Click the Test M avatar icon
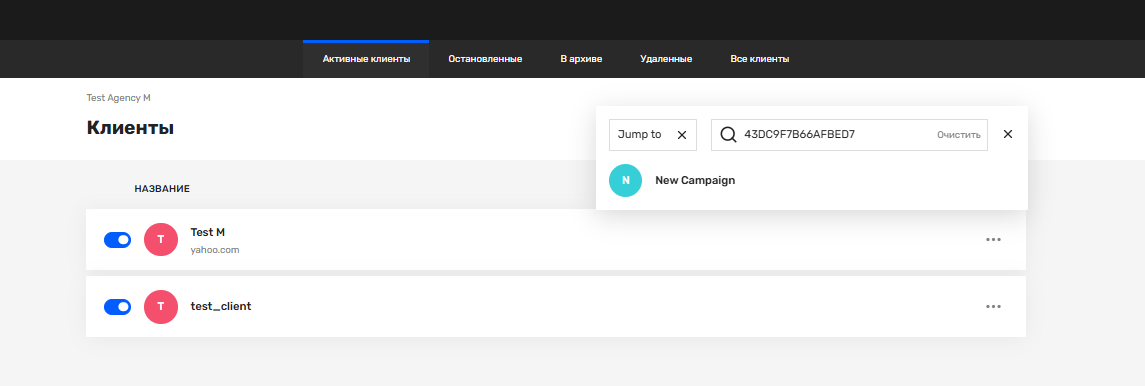1145x386 pixels. point(161,239)
